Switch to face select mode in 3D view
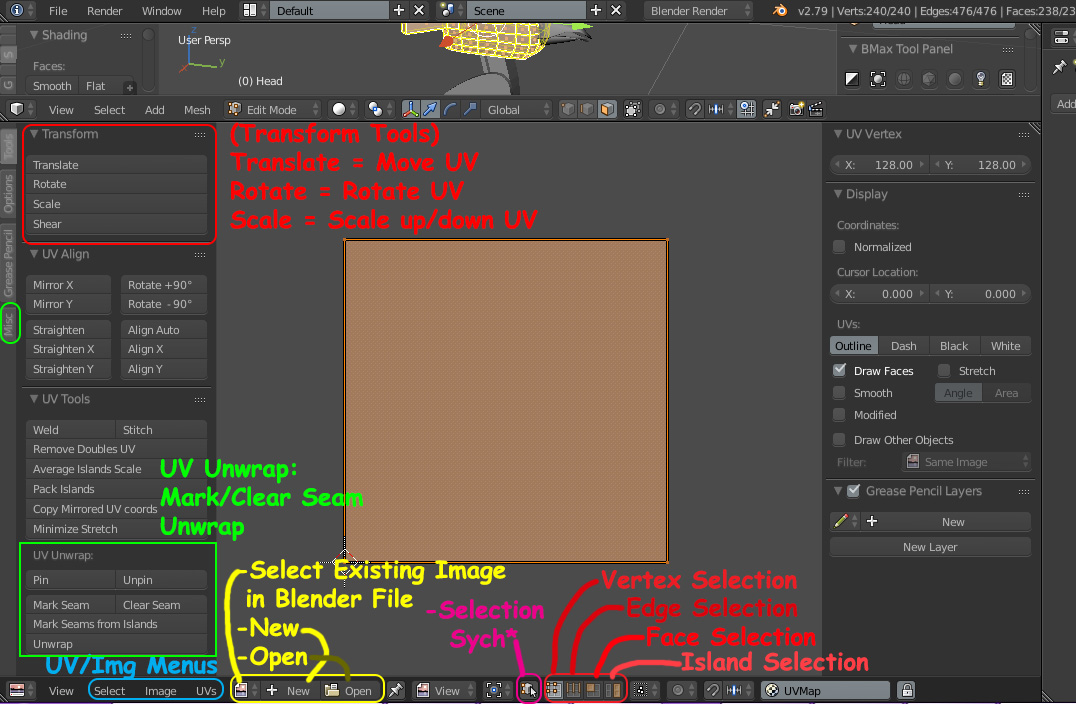The image size is (1076, 704). (607, 109)
